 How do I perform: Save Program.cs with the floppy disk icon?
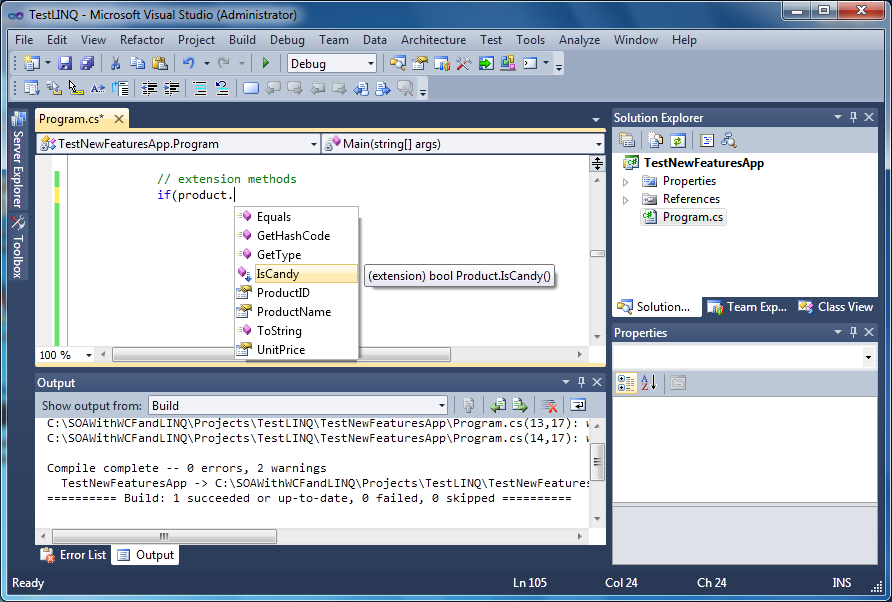(65, 63)
